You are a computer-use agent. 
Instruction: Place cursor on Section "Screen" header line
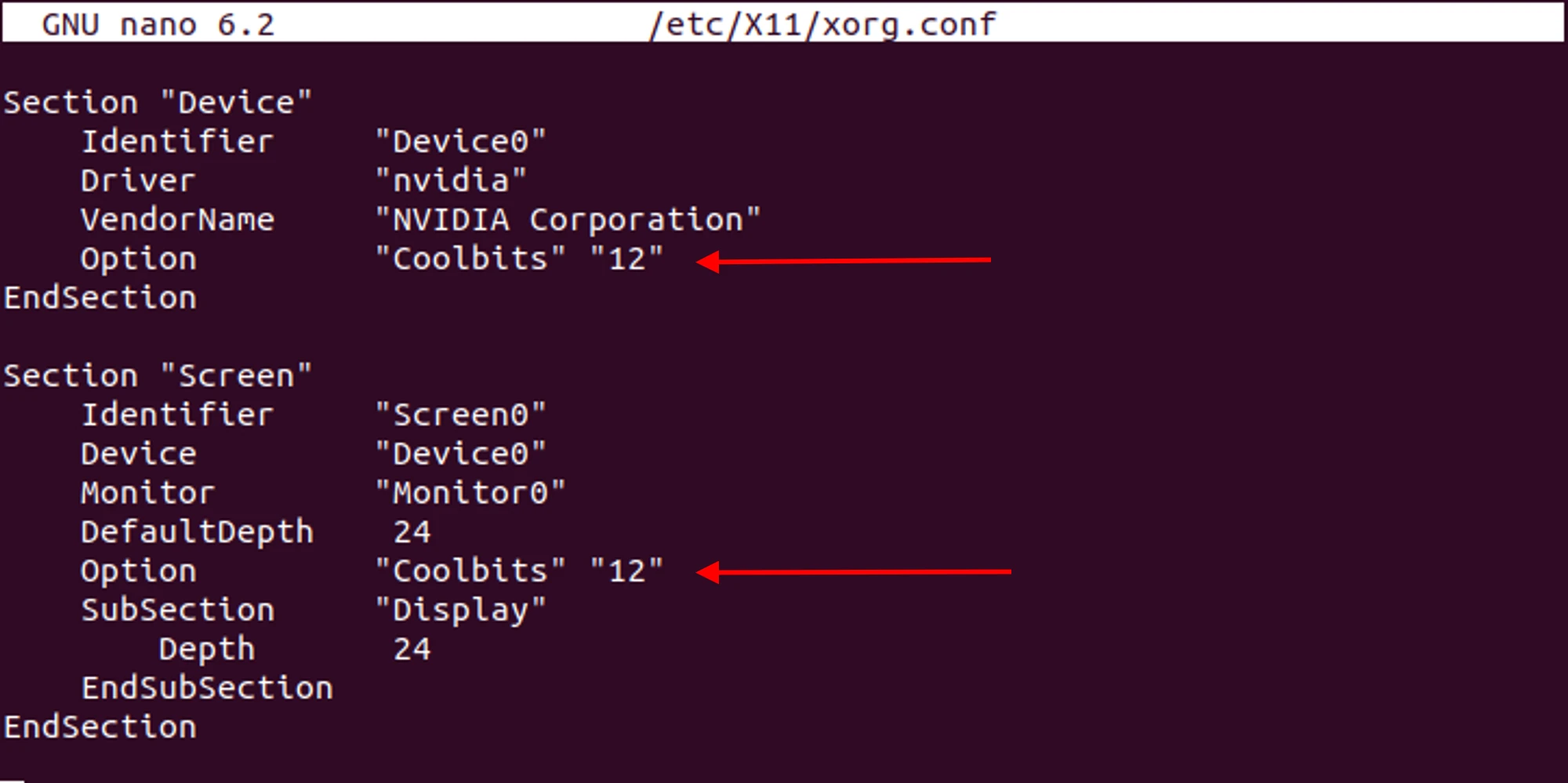pos(158,375)
